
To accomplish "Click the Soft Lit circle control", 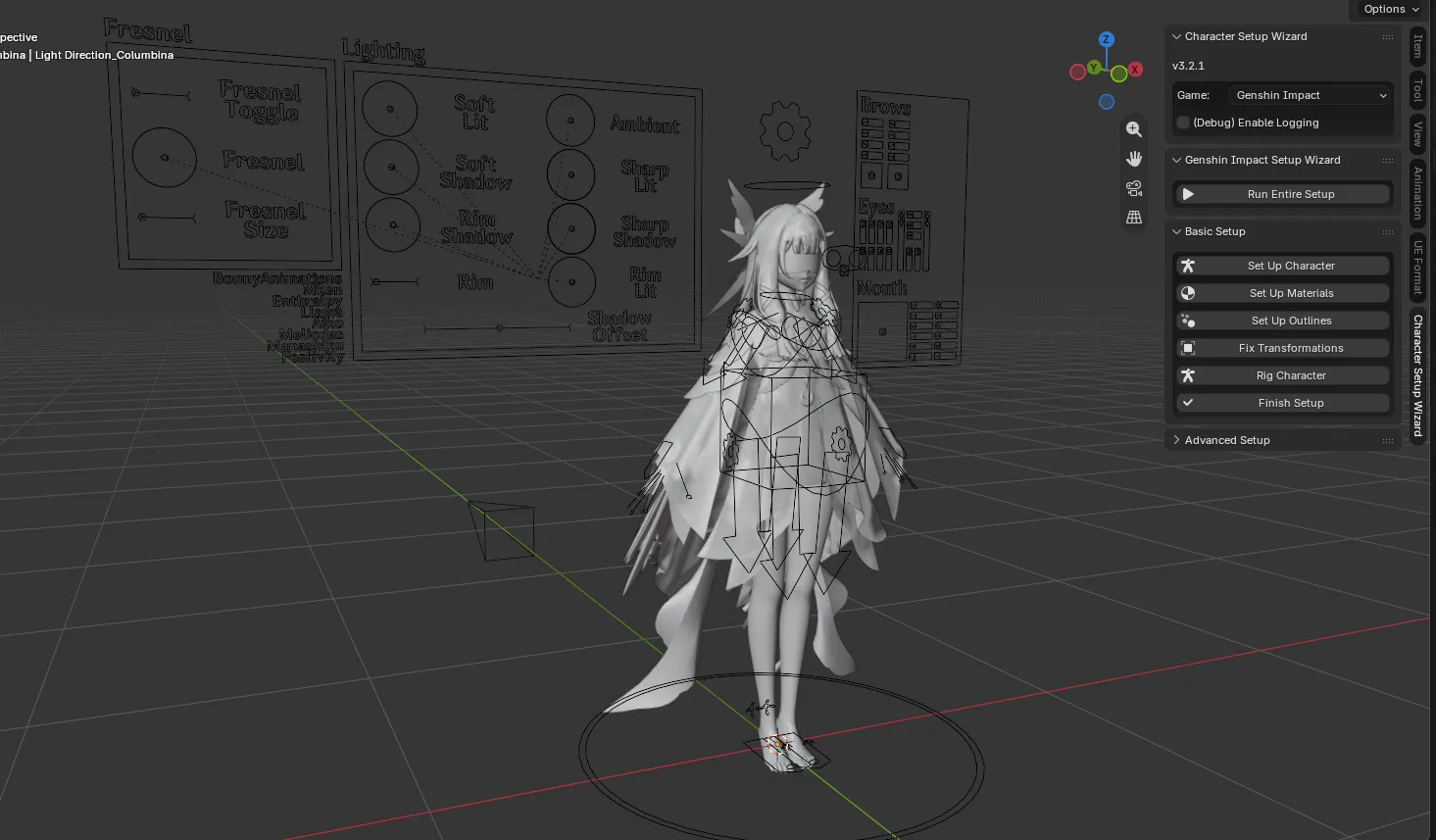I will [390, 110].
